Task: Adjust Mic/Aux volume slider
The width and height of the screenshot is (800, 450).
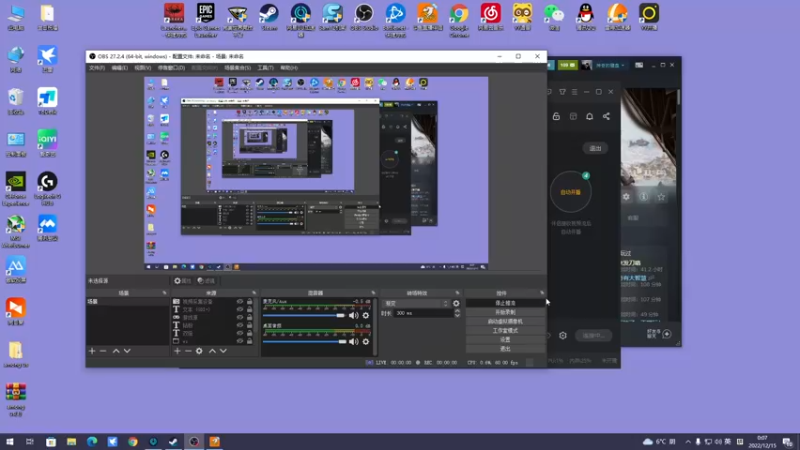Action: pos(305,315)
